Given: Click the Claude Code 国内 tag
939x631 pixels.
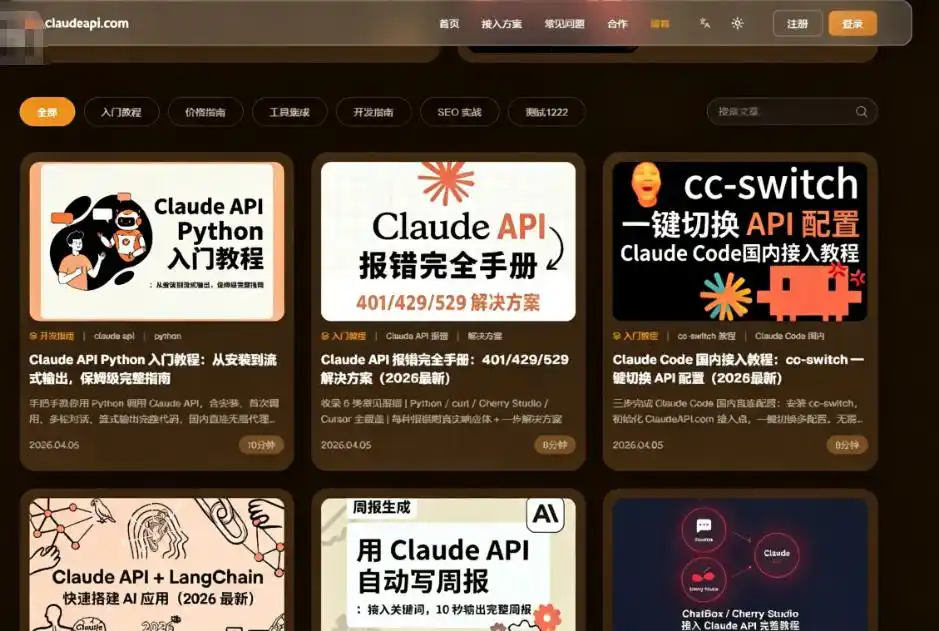Looking at the screenshot, I should coord(789,336).
